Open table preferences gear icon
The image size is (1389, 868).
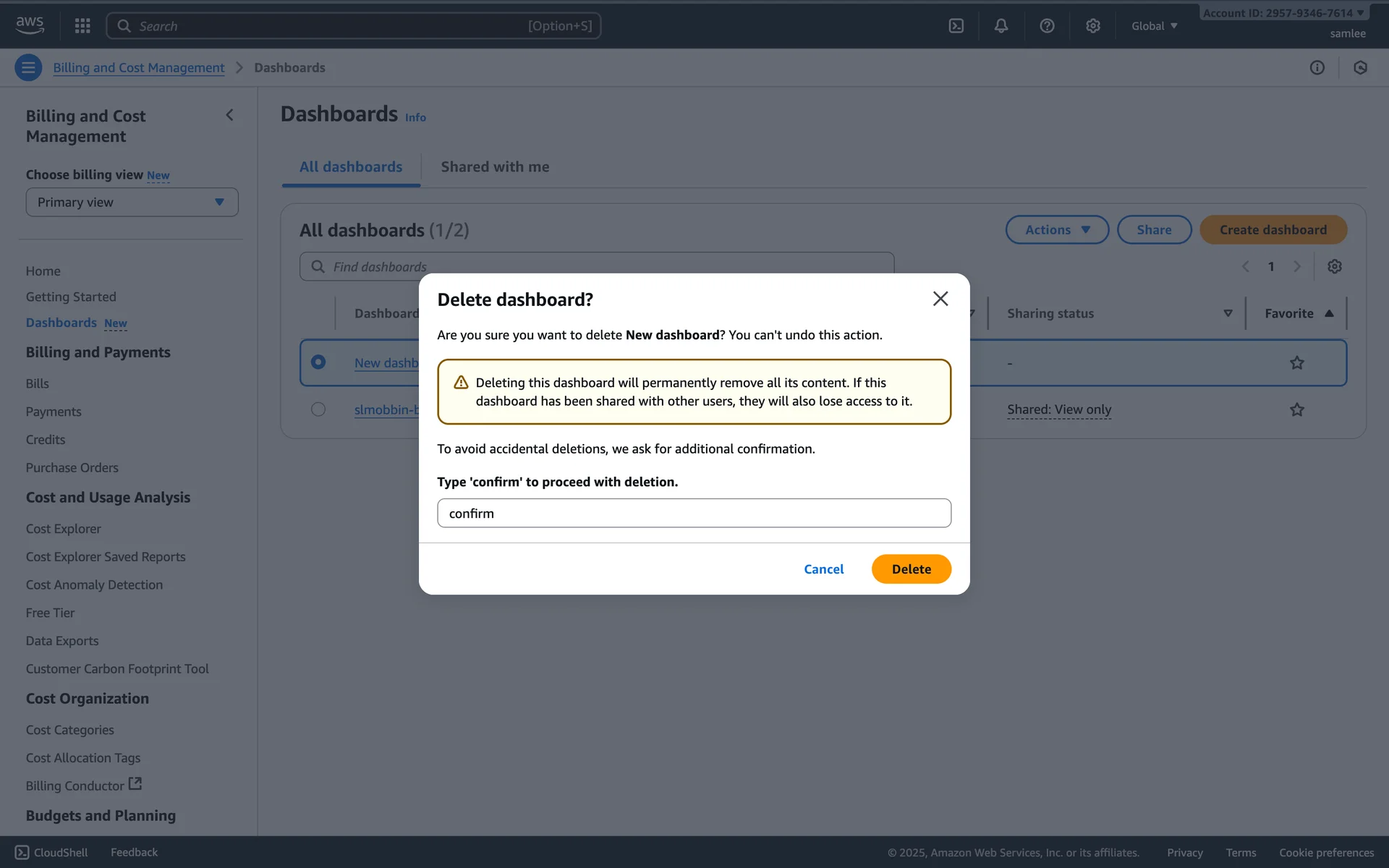pos(1334,267)
